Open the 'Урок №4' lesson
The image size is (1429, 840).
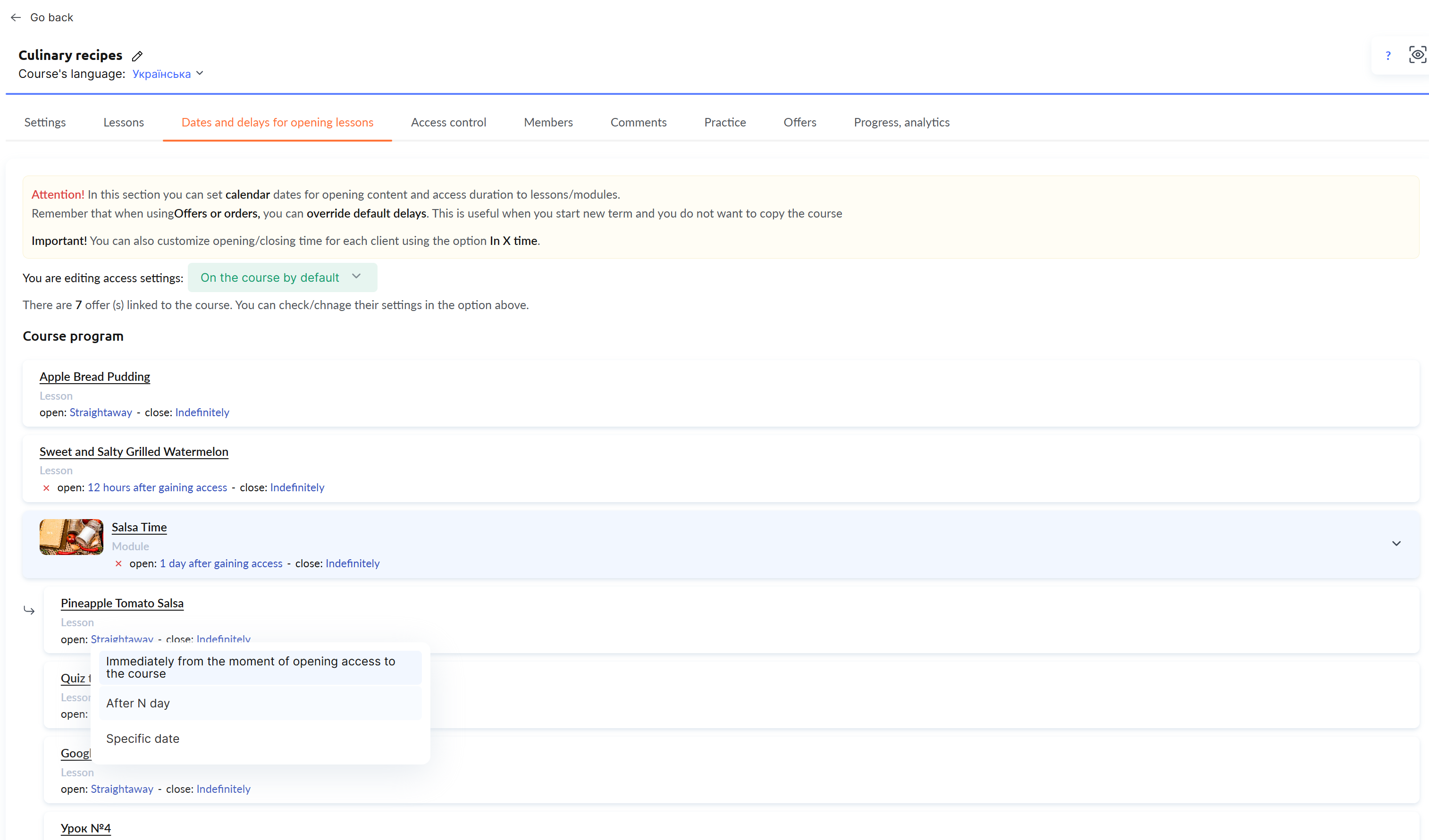click(85, 828)
